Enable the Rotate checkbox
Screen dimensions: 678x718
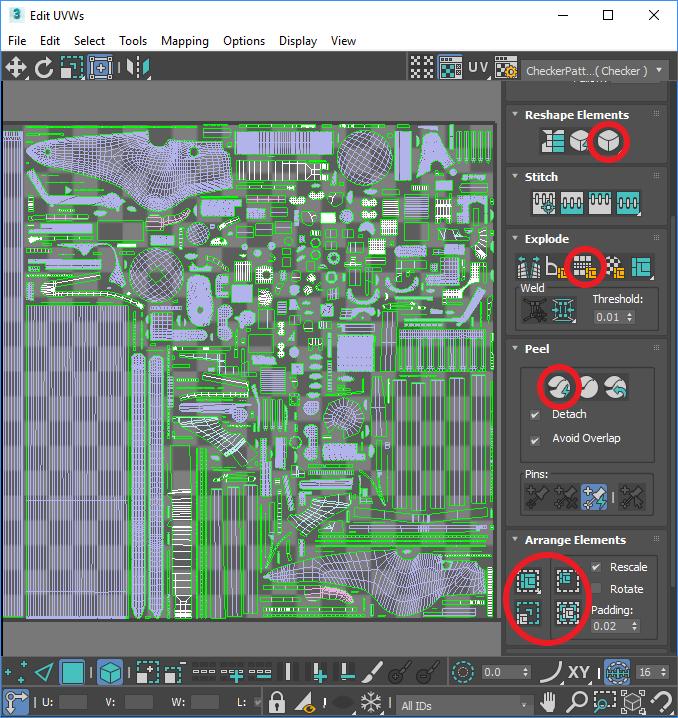click(x=596, y=588)
